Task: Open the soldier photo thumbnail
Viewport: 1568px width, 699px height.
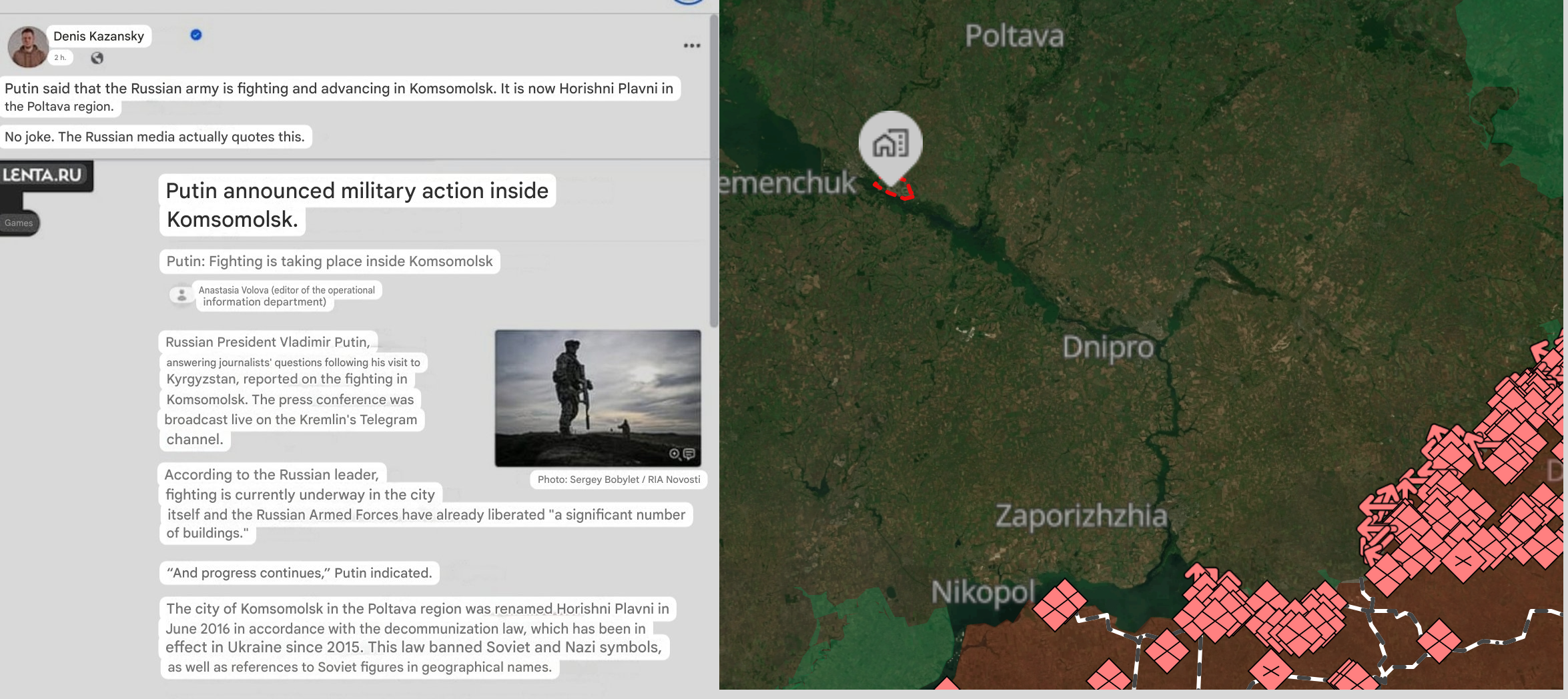Action: point(598,398)
